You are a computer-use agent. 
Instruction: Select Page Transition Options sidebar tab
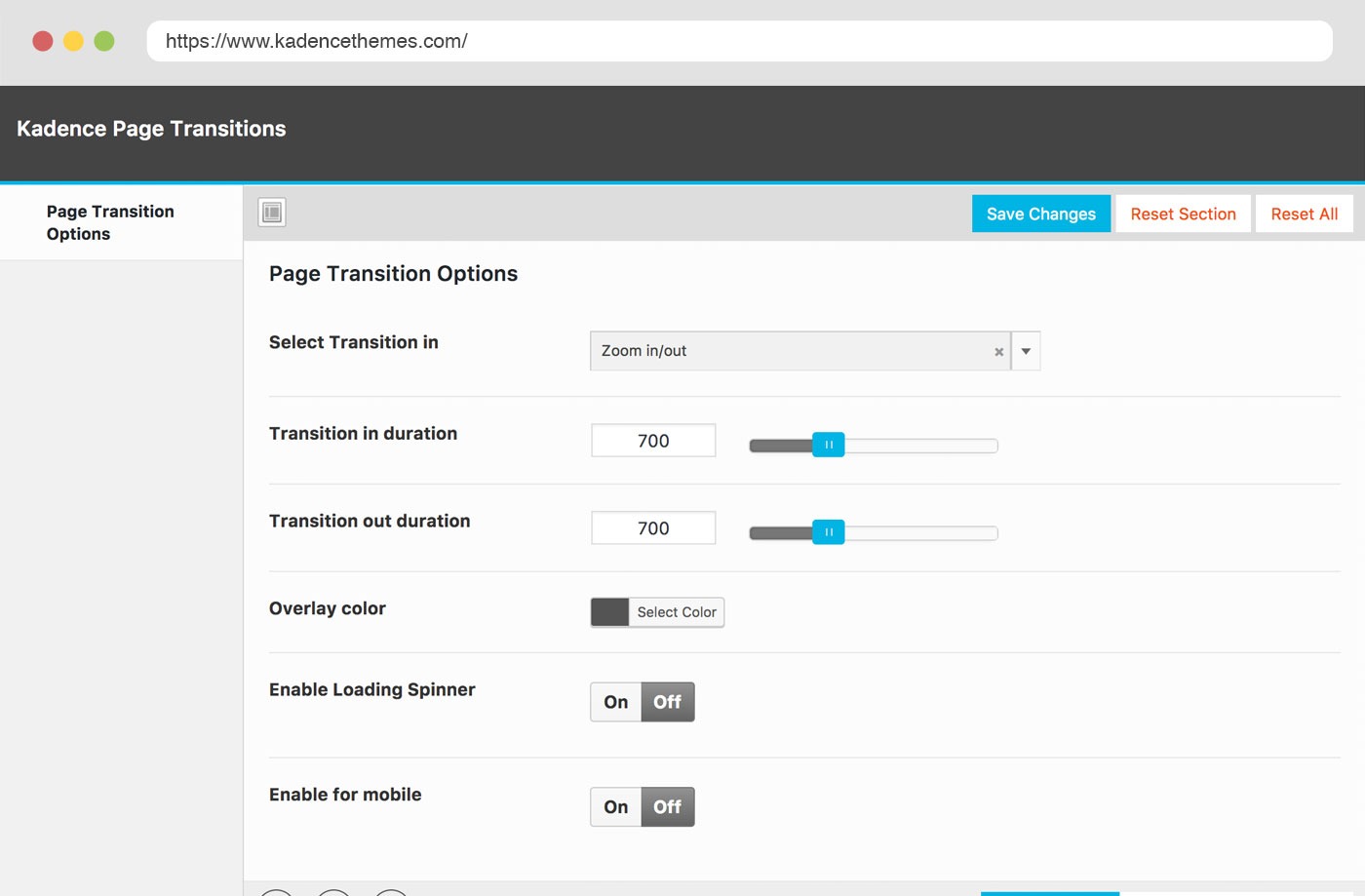coord(110,223)
